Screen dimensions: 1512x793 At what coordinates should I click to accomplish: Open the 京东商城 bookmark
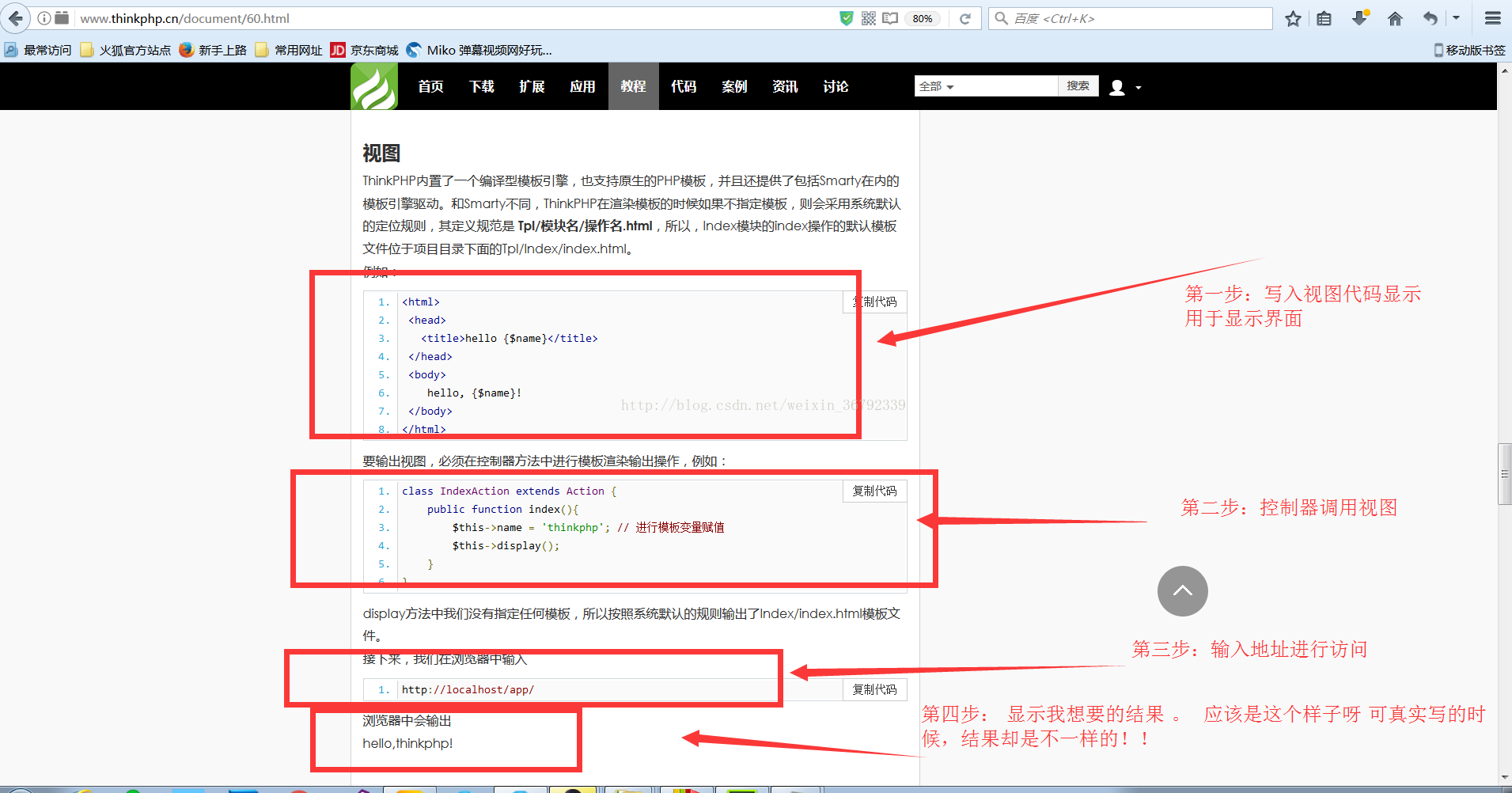[365, 50]
